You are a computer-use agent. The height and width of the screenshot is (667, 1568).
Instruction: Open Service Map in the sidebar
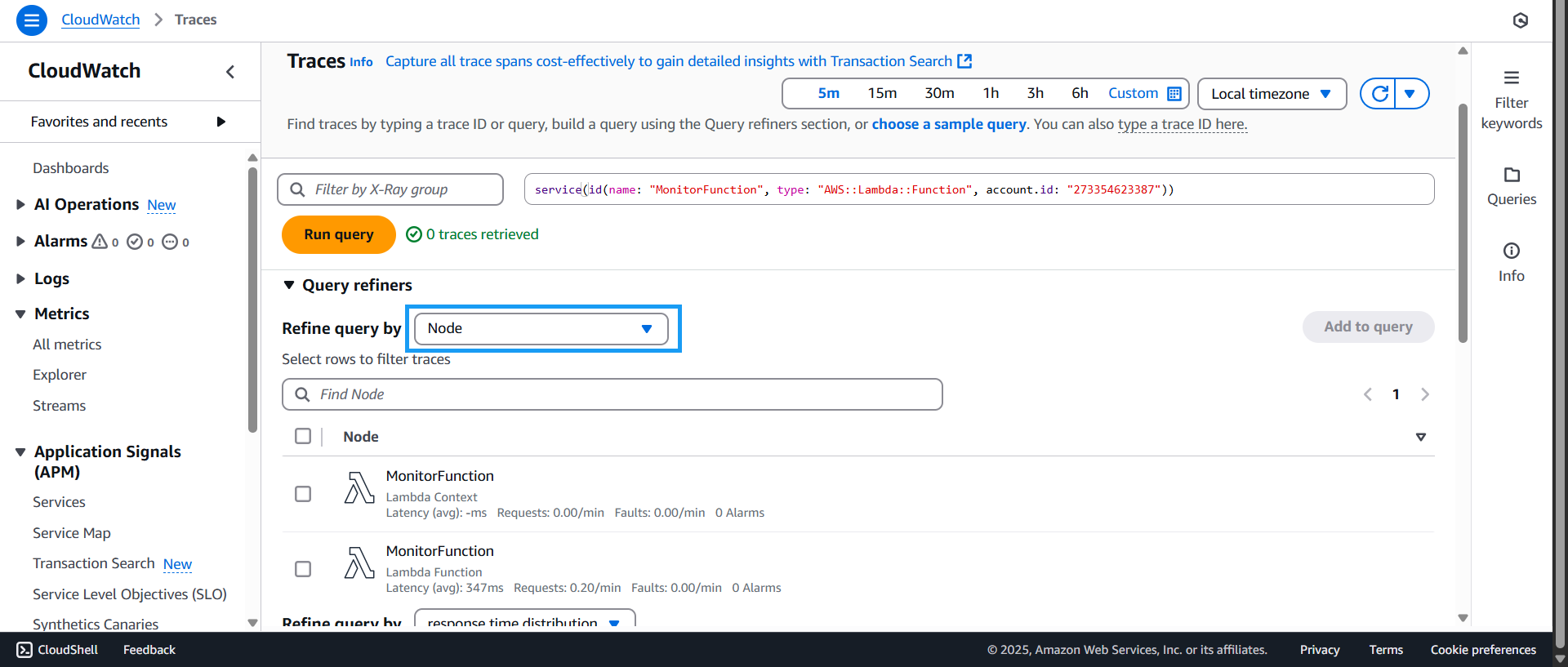click(x=72, y=533)
